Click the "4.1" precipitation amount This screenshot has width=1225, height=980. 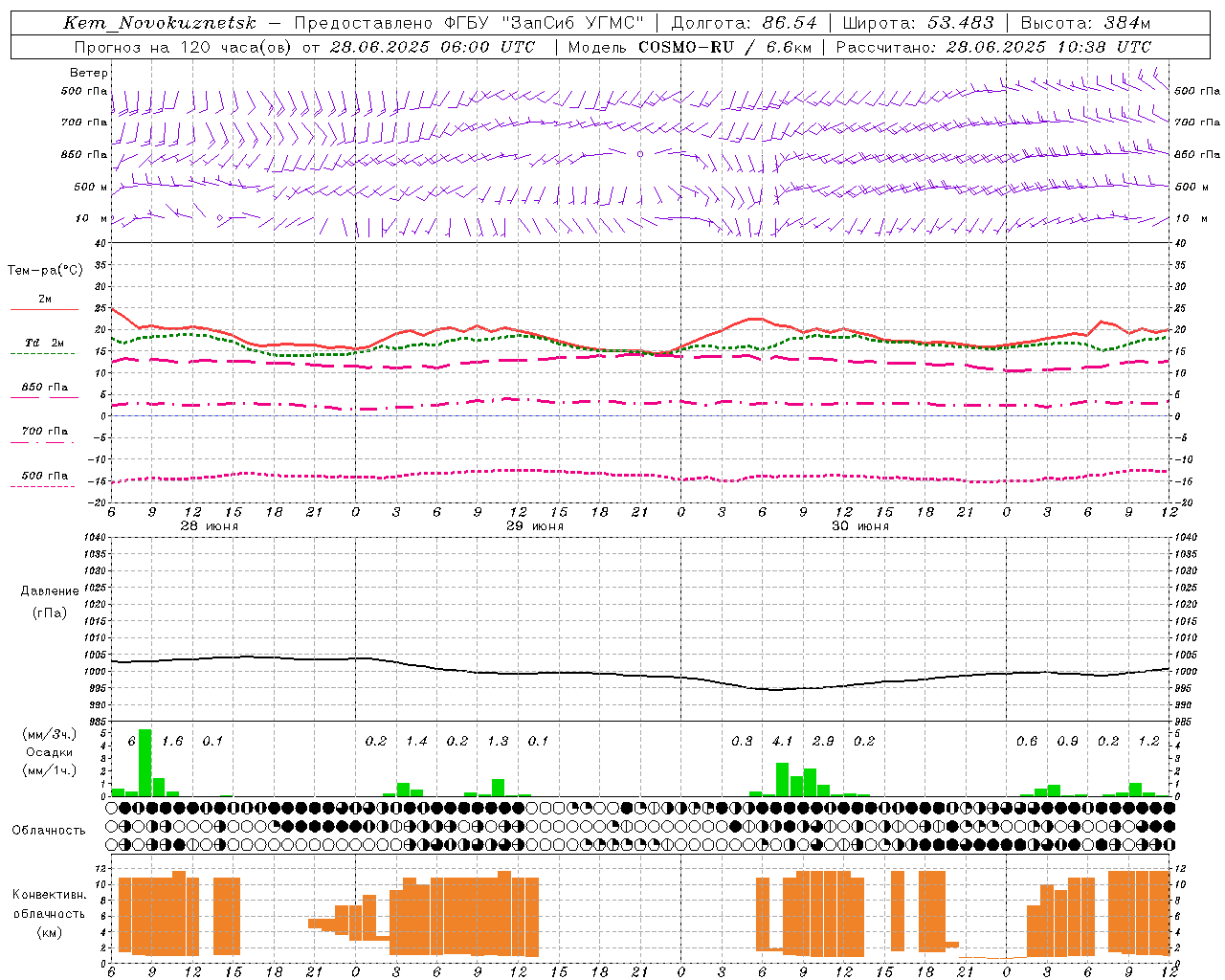[x=782, y=742]
